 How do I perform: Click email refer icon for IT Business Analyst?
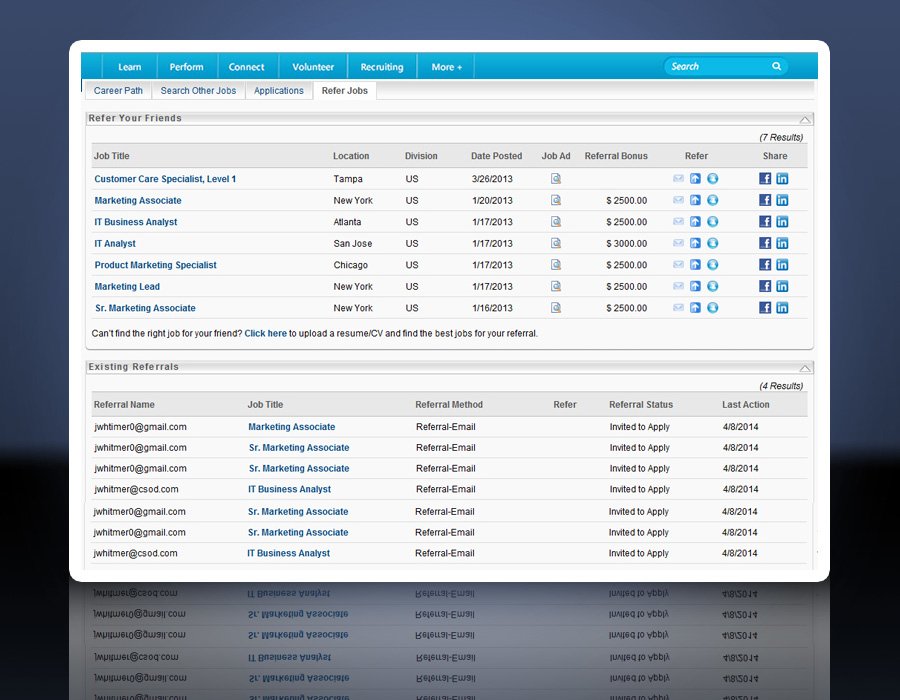(679, 222)
